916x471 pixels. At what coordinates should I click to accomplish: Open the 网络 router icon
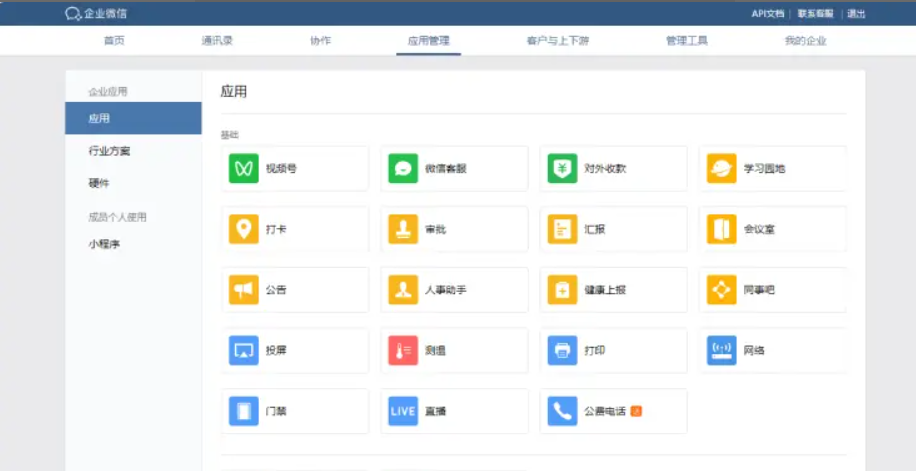721,351
